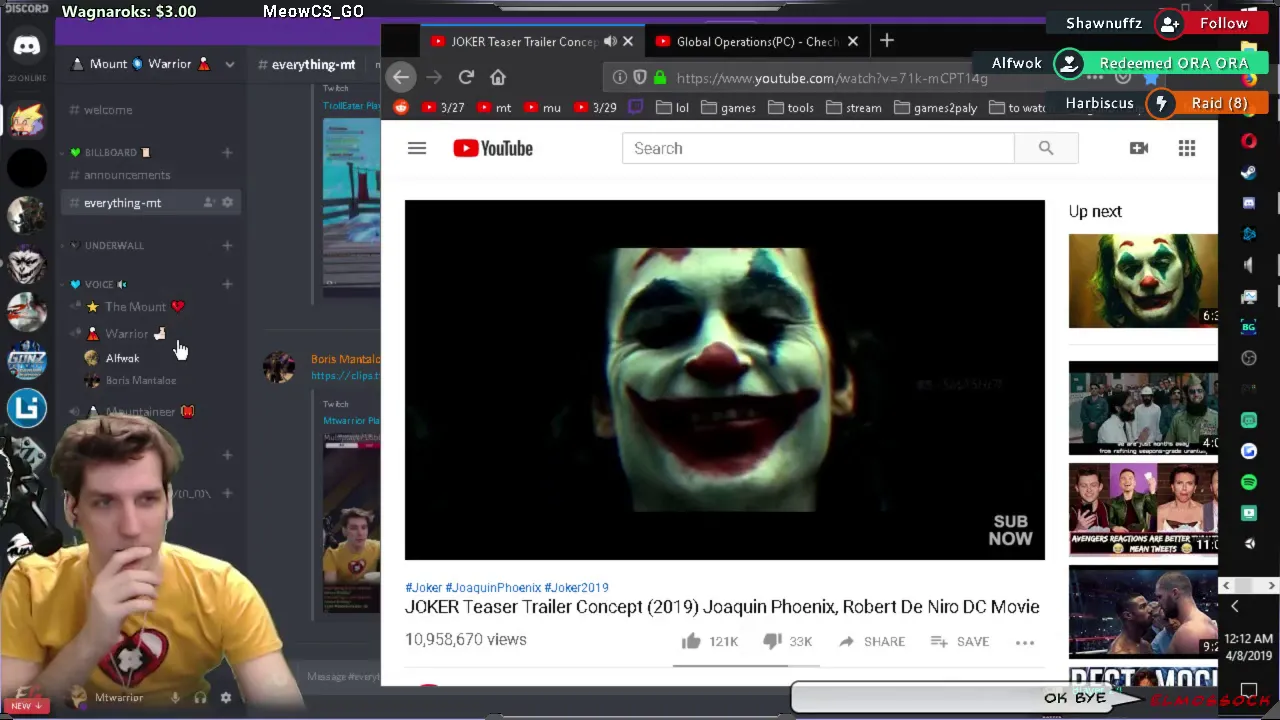Add channel to UNDERWALL category

tap(227, 245)
